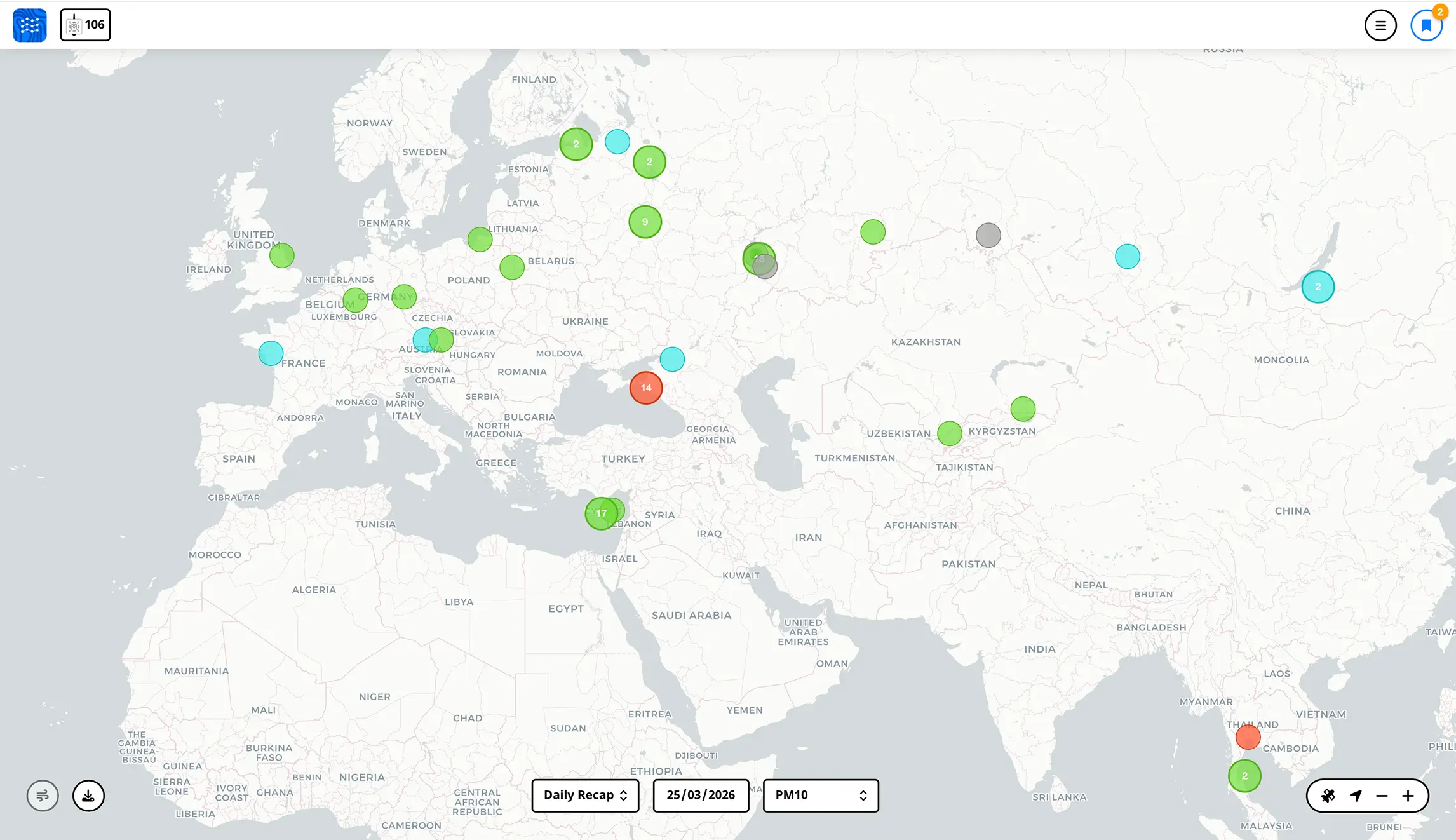Click green marker next to Slovakia
This screenshot has height=840, width=1456.
(441, 340)
